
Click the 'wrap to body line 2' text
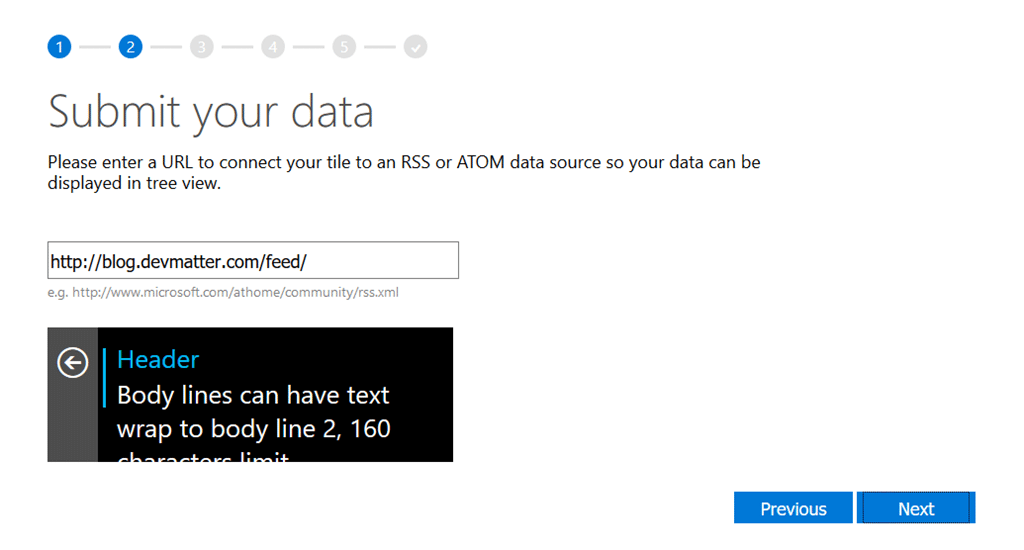pos(253,429)
